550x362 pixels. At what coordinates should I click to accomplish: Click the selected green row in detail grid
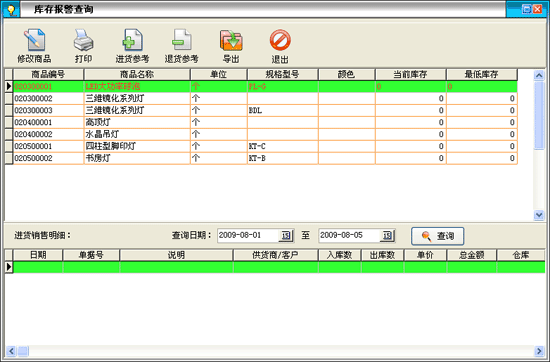(279, 267)
